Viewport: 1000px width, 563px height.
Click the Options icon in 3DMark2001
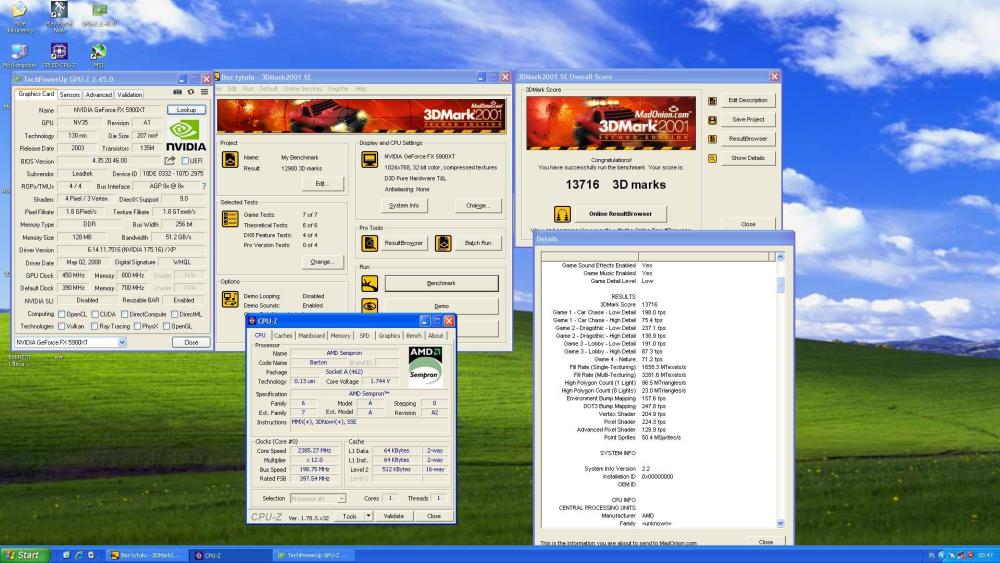230,299
